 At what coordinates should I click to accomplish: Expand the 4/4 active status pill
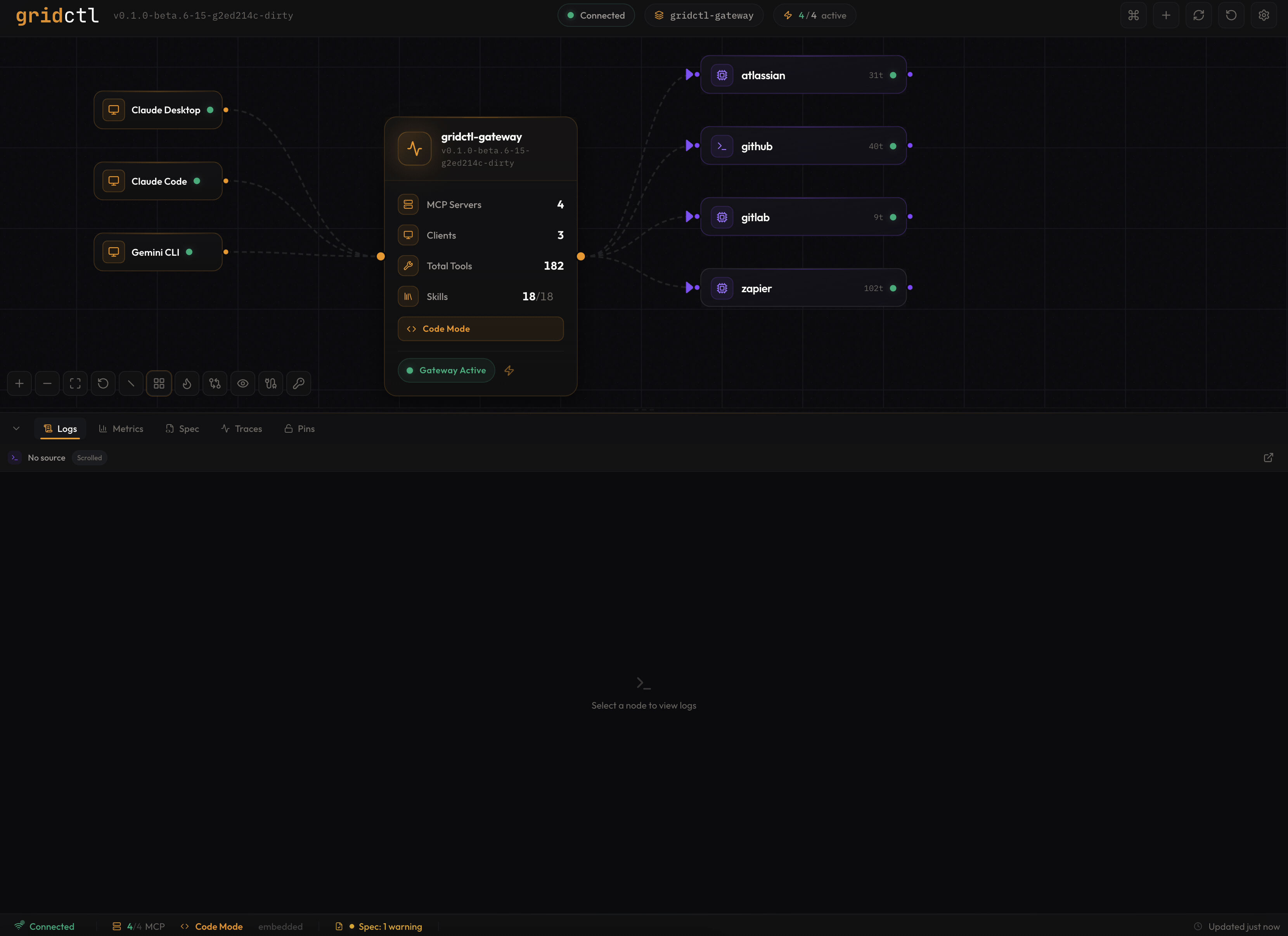(814, 16)
